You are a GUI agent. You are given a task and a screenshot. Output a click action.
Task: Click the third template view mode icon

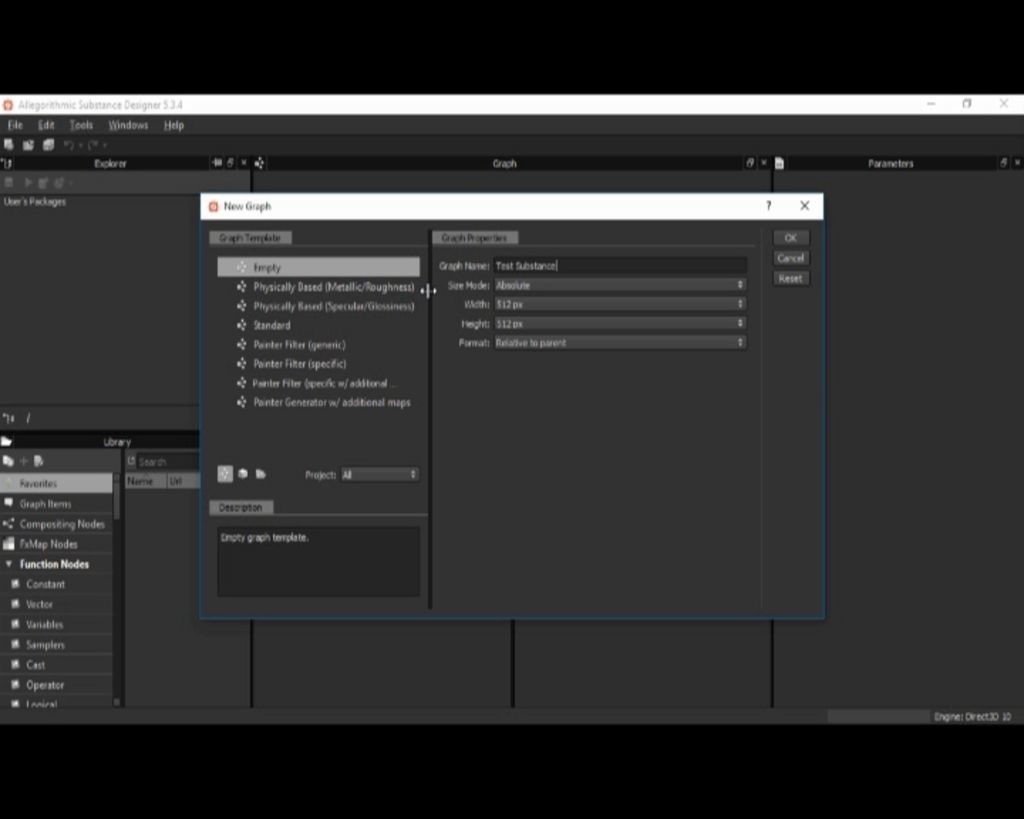261,474
